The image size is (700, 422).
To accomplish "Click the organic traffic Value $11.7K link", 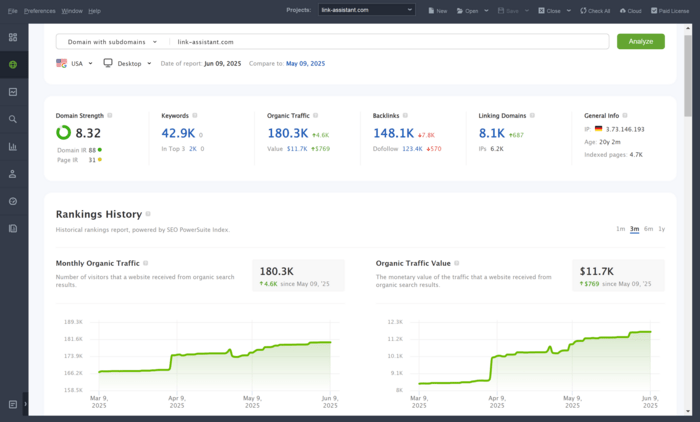I will pyautogui.click(x=297, y=149).
